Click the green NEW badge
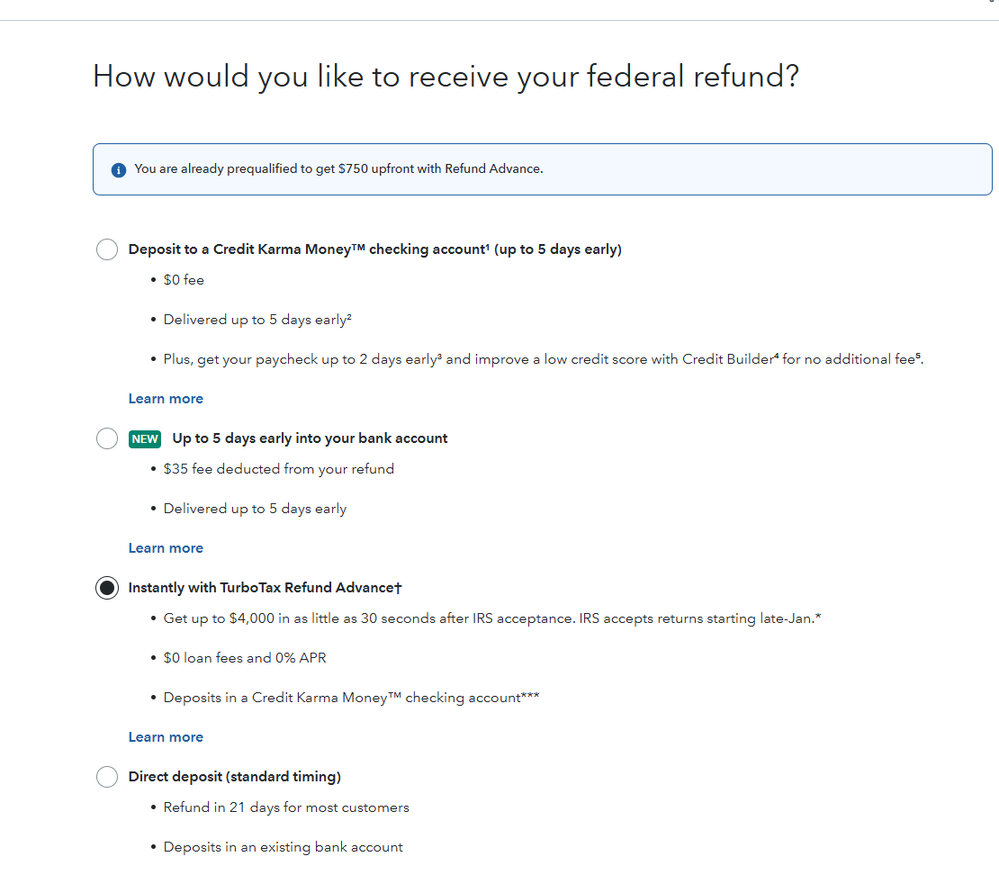Screen dimensions: 999x885 pos(145,438)
